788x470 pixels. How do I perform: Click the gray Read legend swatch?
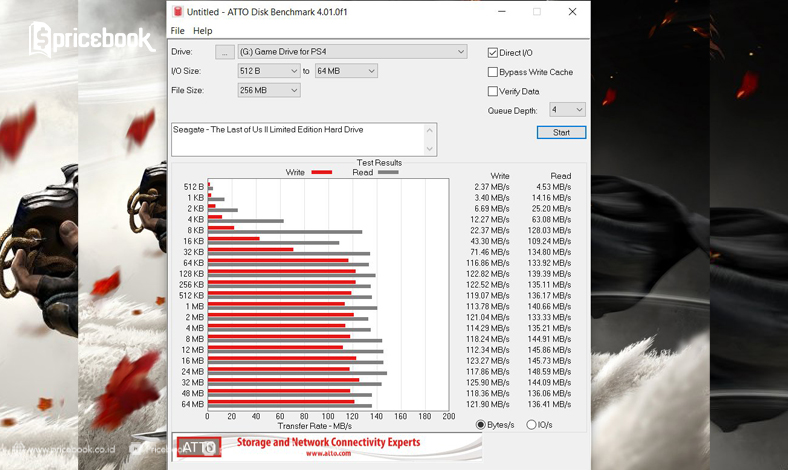coord(388,172)
